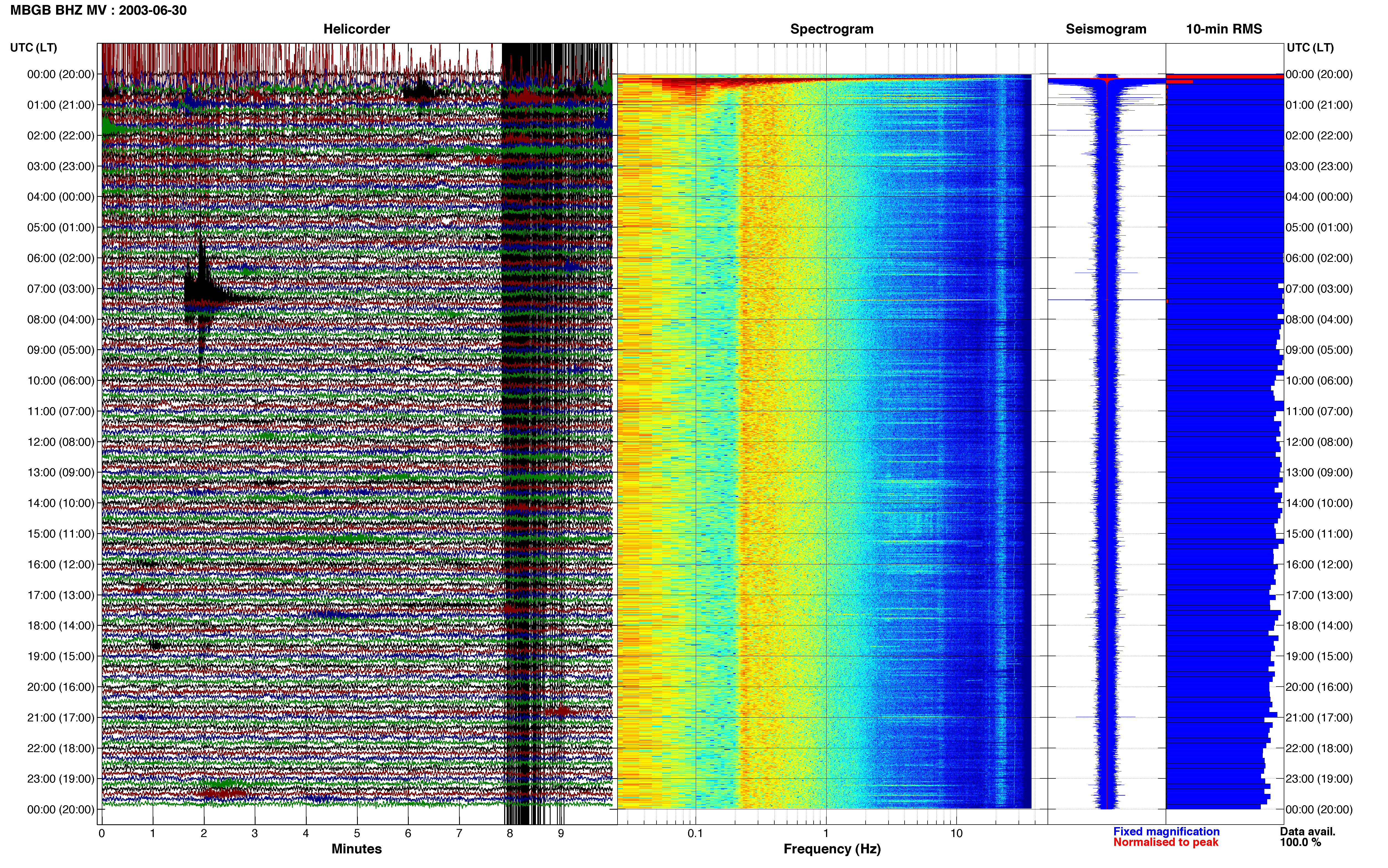Click the right '07:00 (03:00)' time label
Screen dimensions: 1388x868
click(1319, 289)
